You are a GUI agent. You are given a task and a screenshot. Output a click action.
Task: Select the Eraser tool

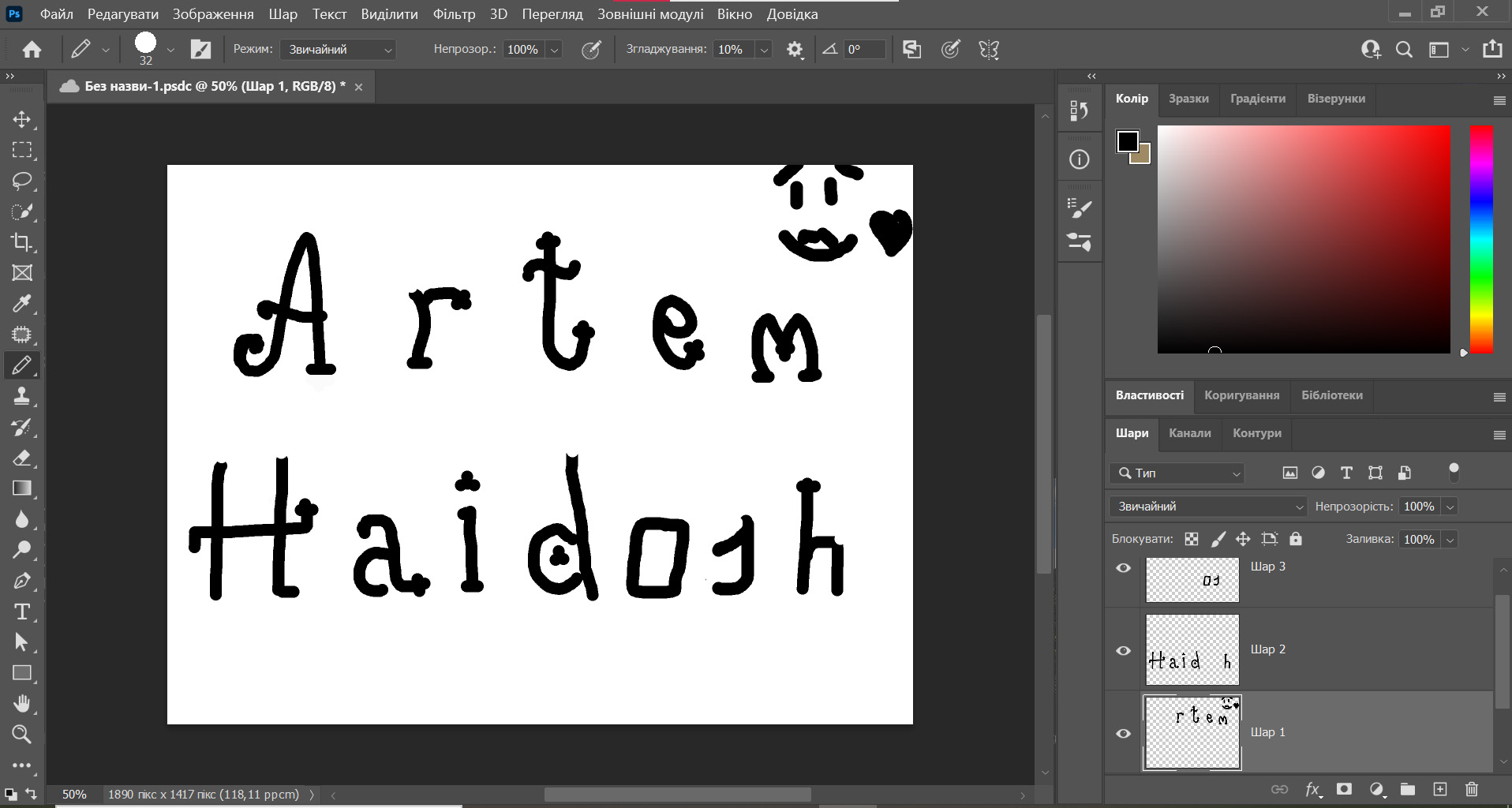[21, 458]
